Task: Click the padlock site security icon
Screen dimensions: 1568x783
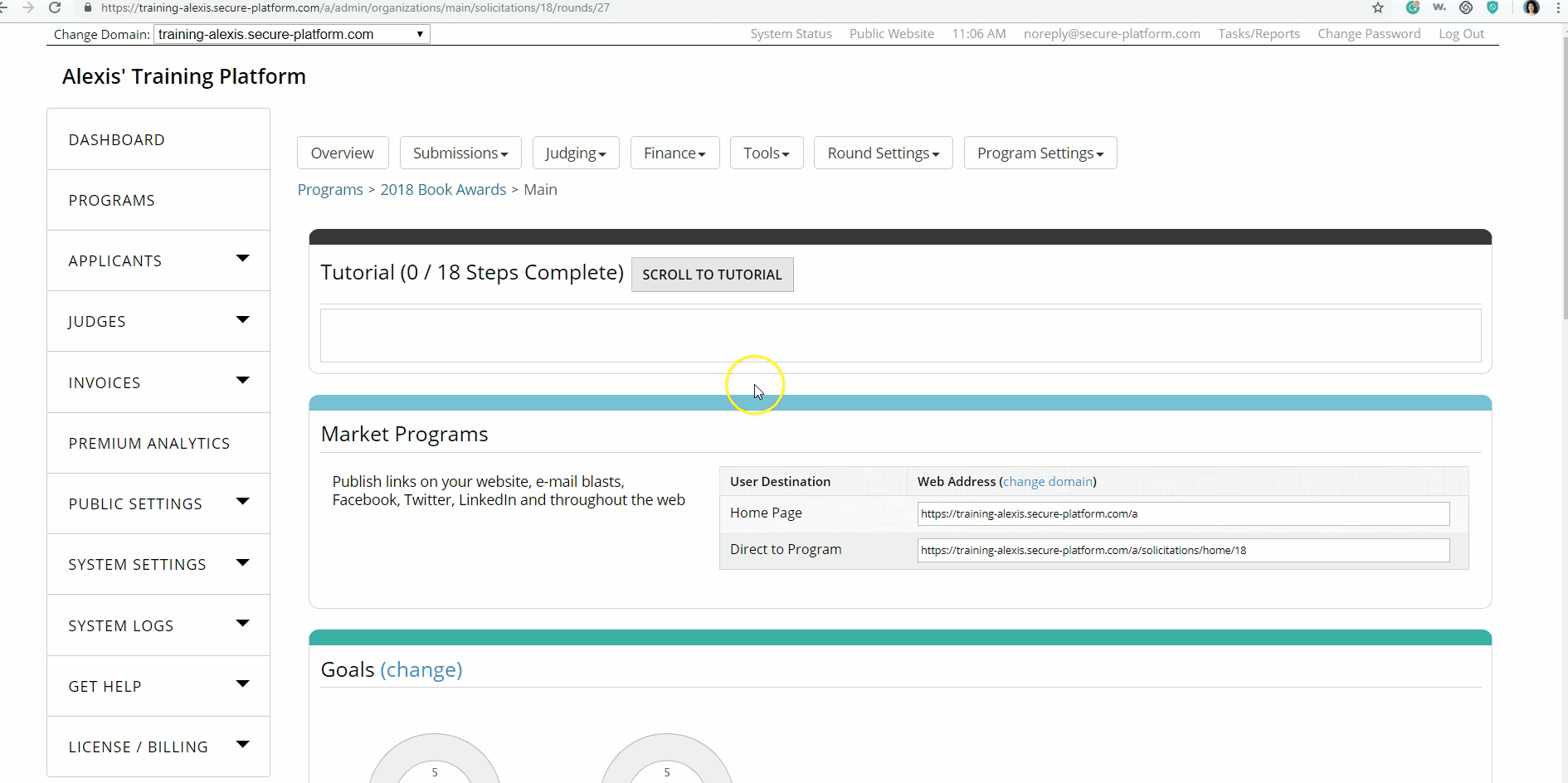Action: [88, 7]
